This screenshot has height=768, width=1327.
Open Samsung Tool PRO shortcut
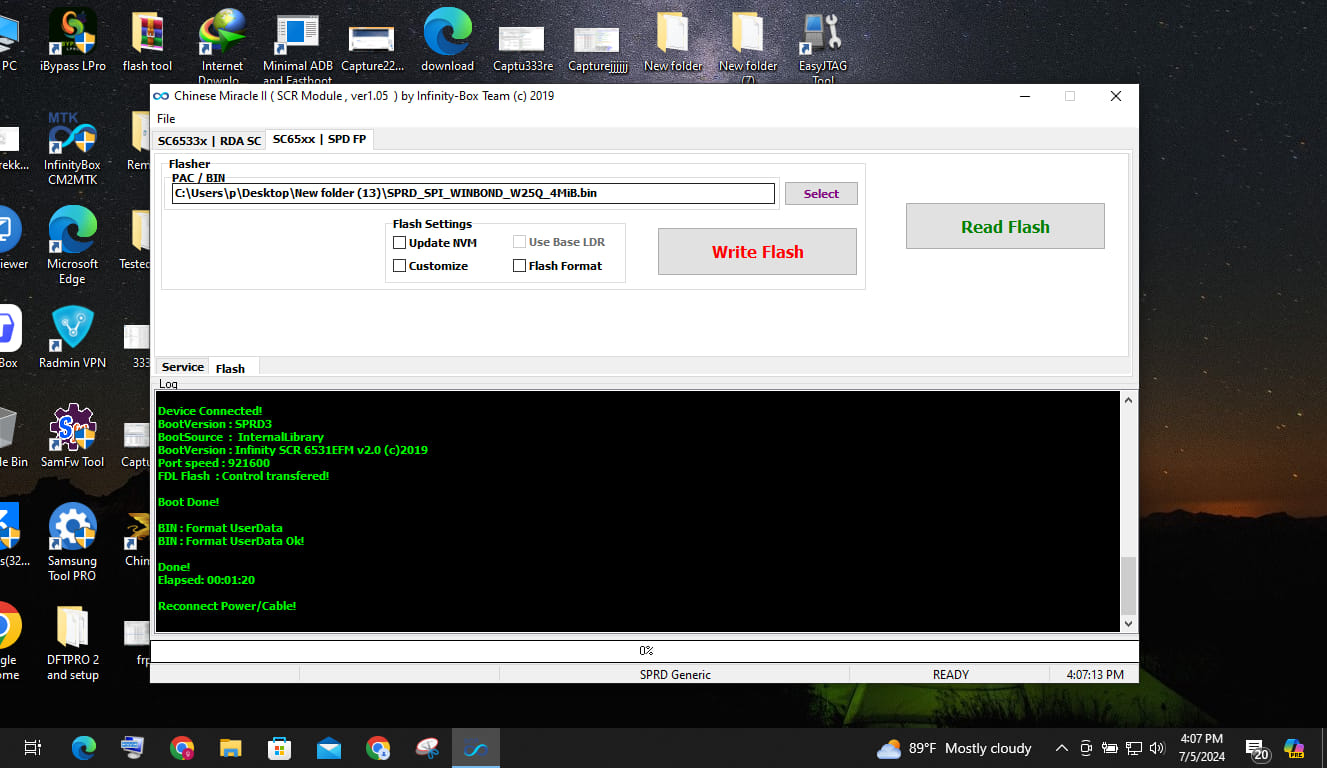pyautogui.click(x=73, y=541)
